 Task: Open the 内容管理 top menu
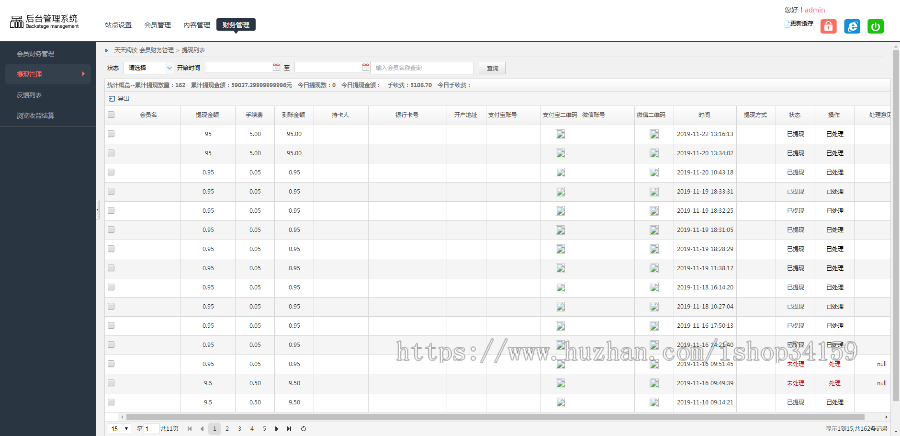(197, 25)
